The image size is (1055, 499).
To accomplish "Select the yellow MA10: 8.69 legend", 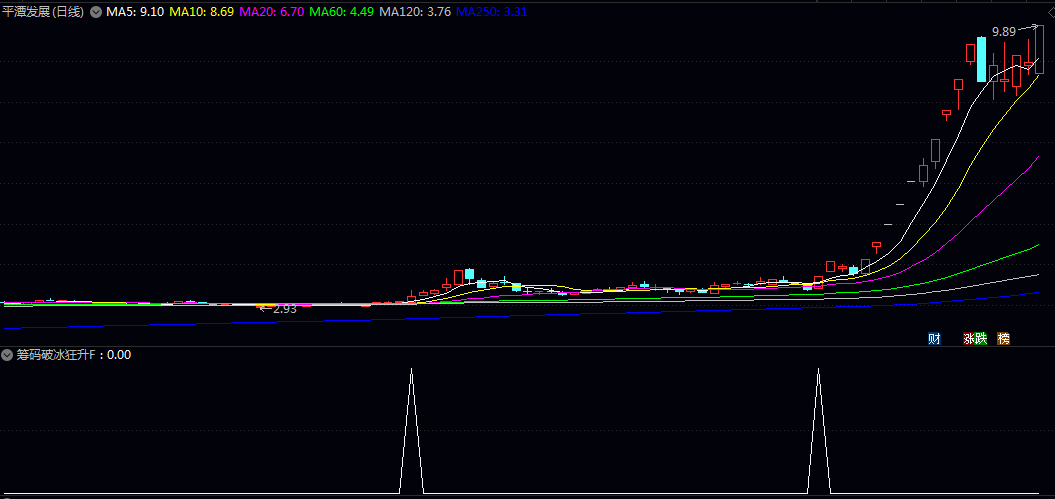I will (x=201, y=11).
